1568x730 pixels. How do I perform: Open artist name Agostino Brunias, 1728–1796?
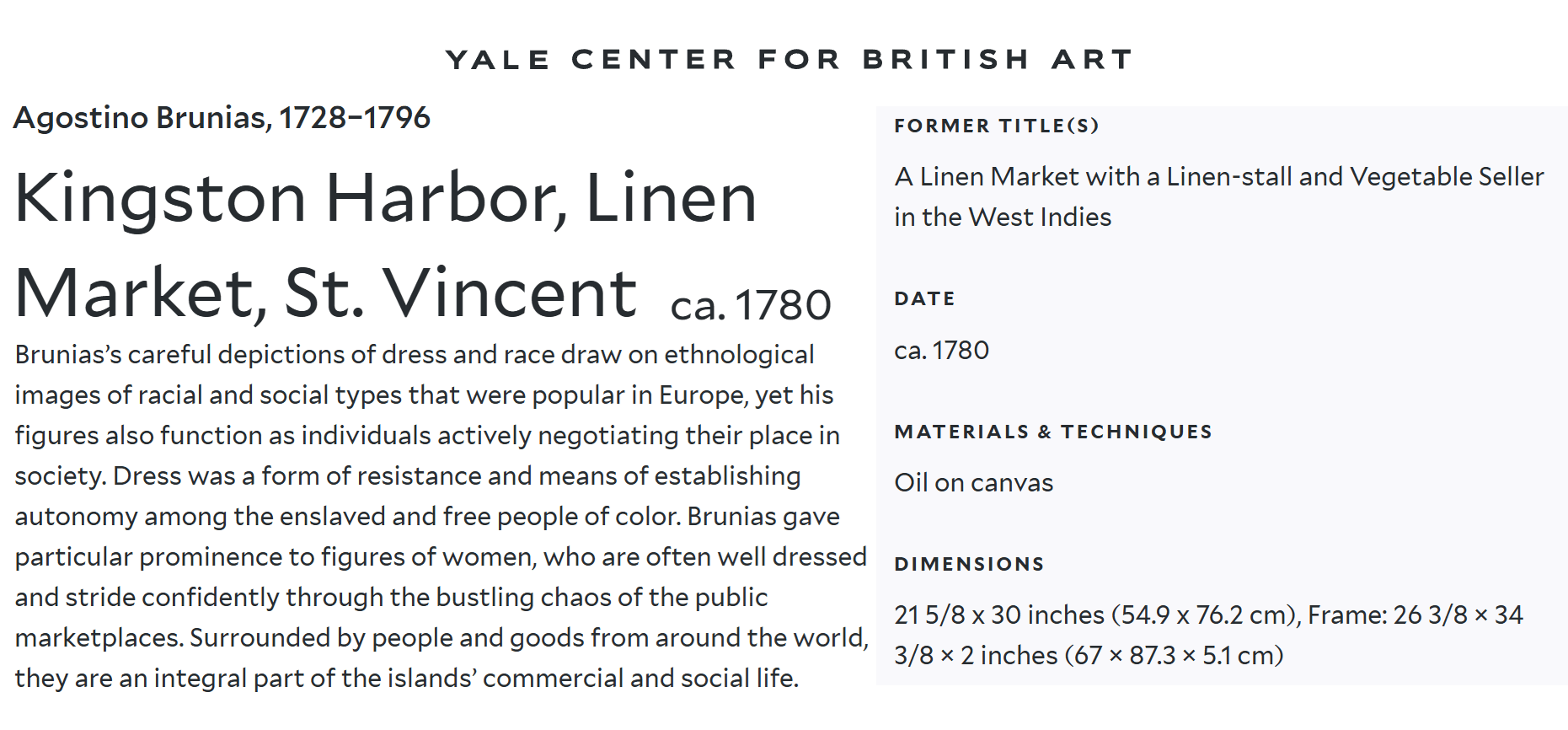coord(222,118)
